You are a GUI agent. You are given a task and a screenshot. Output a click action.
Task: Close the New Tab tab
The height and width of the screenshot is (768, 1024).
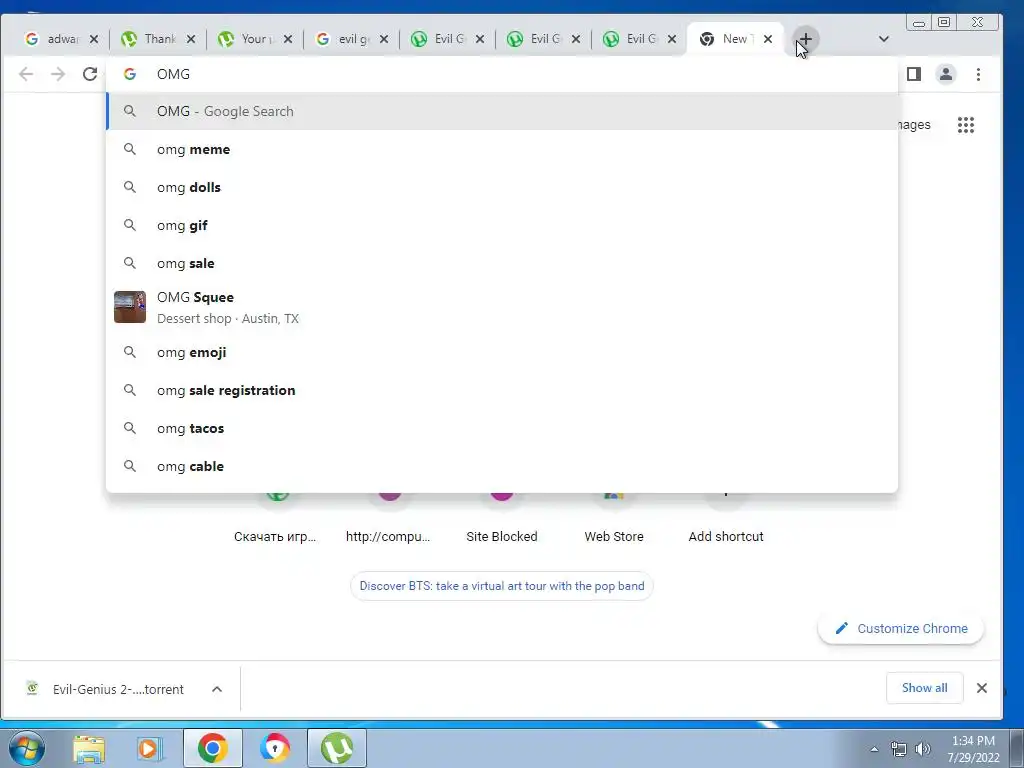(x=768, y=39)
